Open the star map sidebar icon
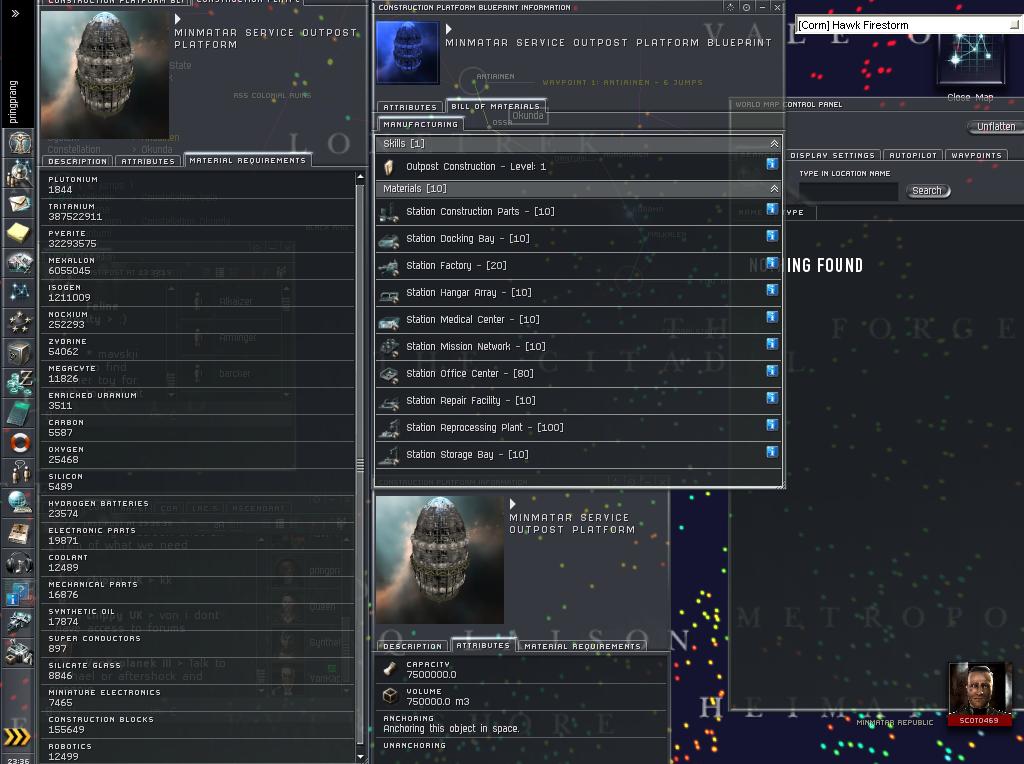 tap(18, 292)
